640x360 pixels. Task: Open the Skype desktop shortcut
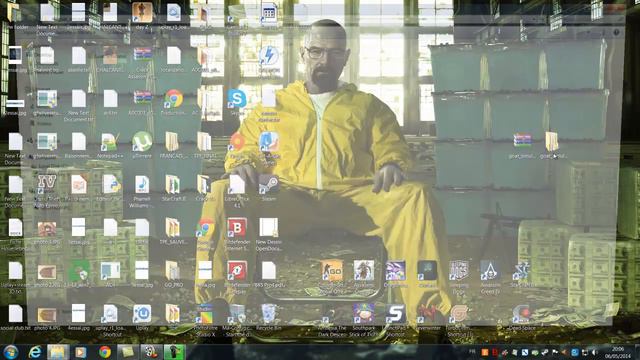(237, 99)
